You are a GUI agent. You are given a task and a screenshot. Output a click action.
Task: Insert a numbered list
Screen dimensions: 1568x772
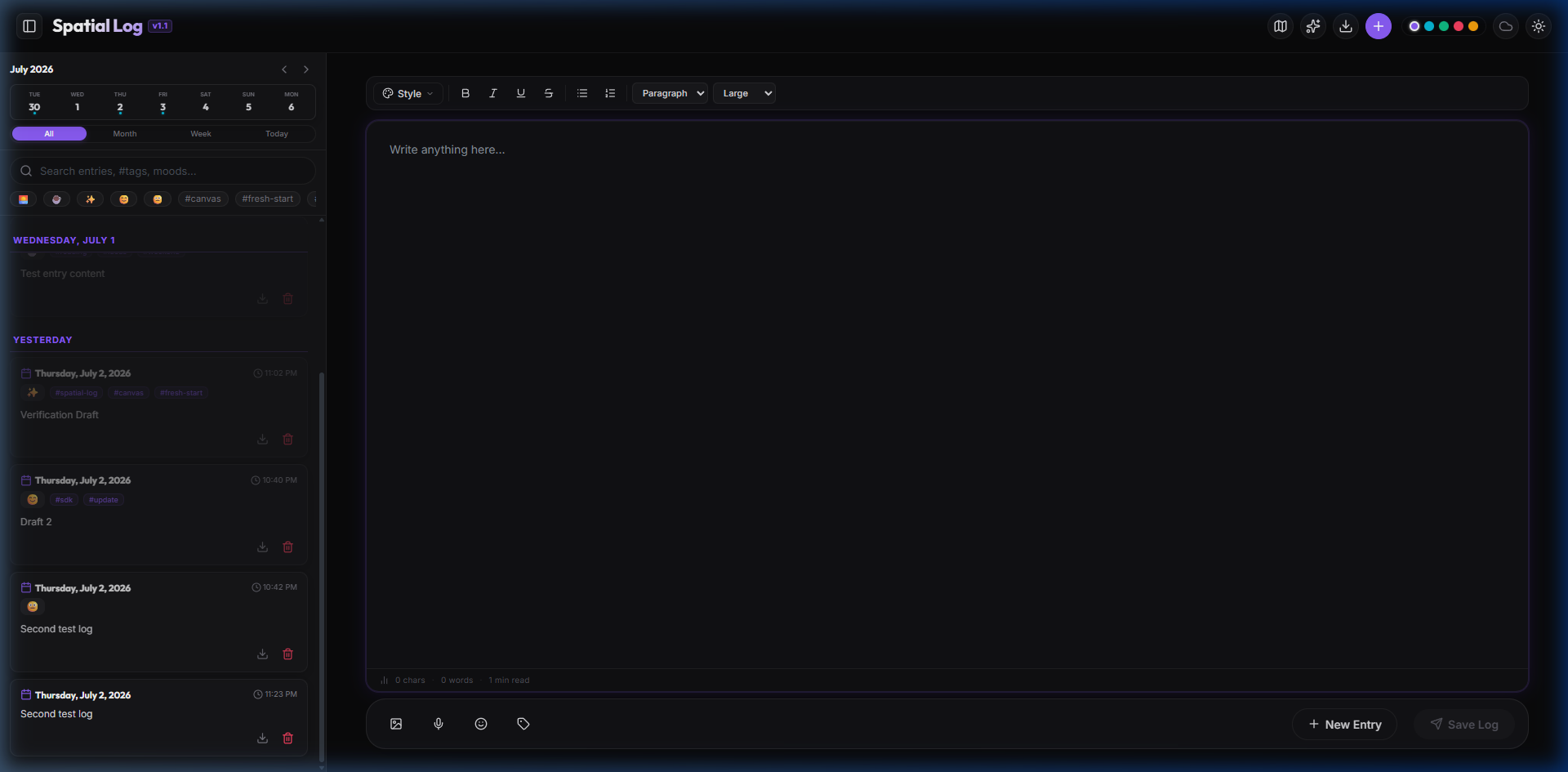tap(610, 93)
